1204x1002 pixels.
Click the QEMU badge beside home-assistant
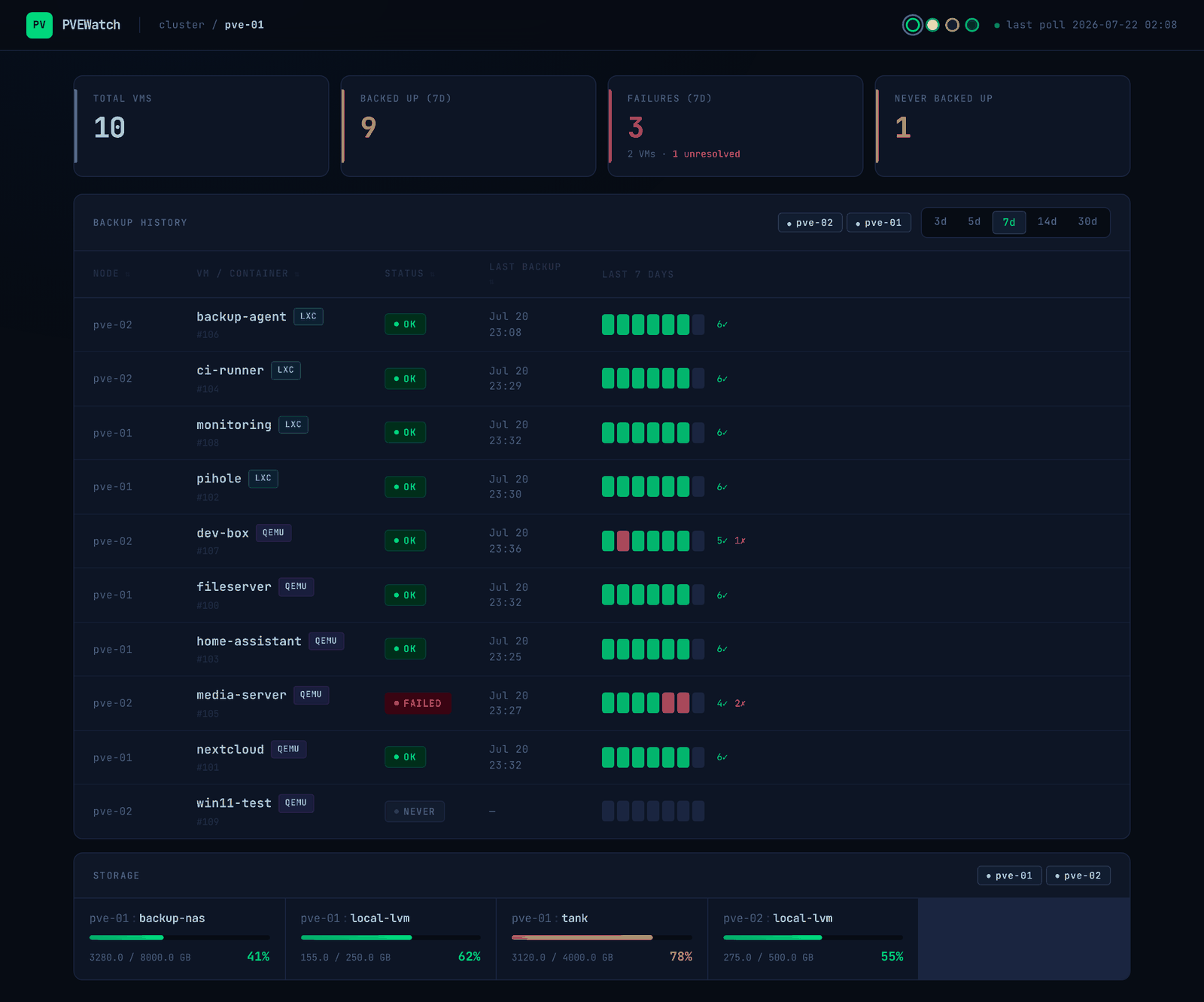tap(327, 641)
